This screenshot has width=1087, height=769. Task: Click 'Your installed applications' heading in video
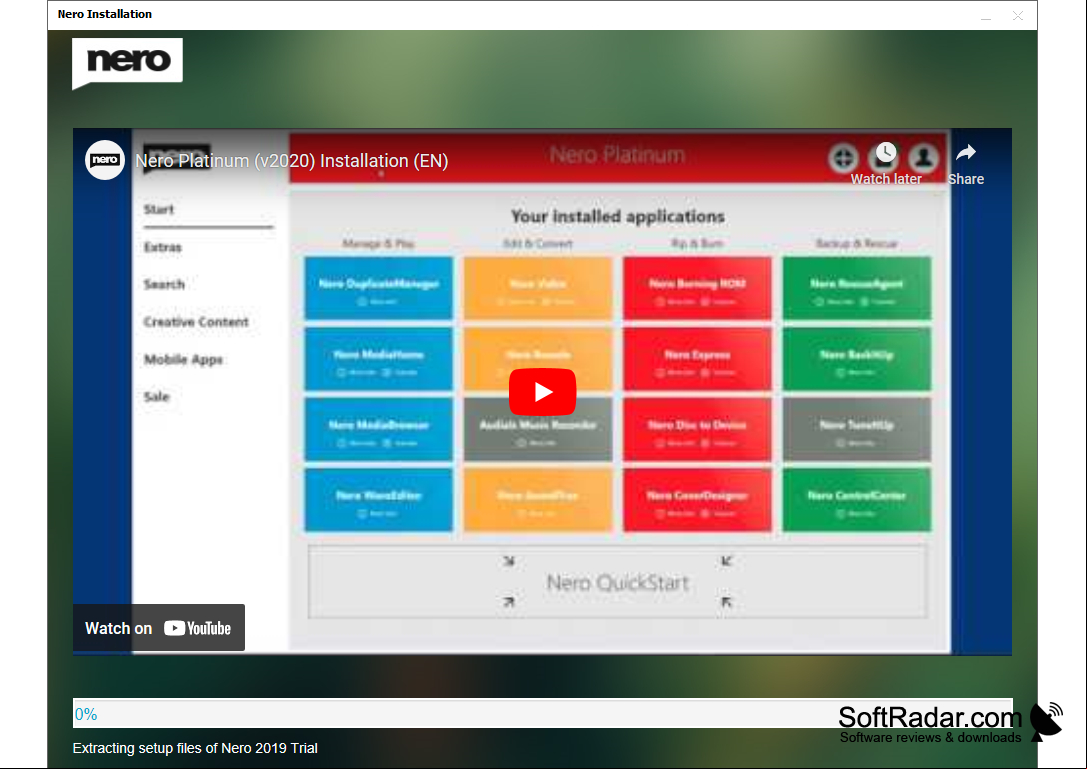click(618, 216)
